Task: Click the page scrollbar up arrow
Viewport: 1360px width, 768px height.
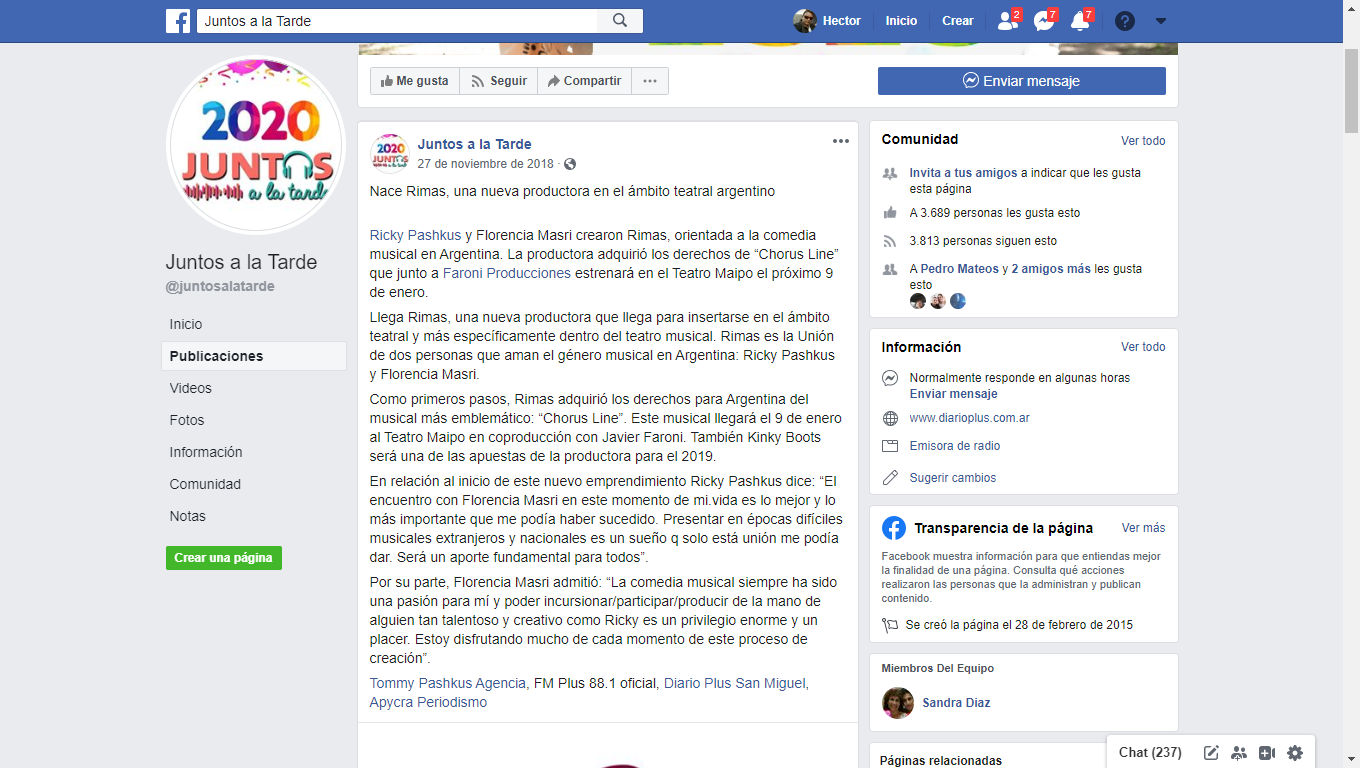Action: 1351,8
